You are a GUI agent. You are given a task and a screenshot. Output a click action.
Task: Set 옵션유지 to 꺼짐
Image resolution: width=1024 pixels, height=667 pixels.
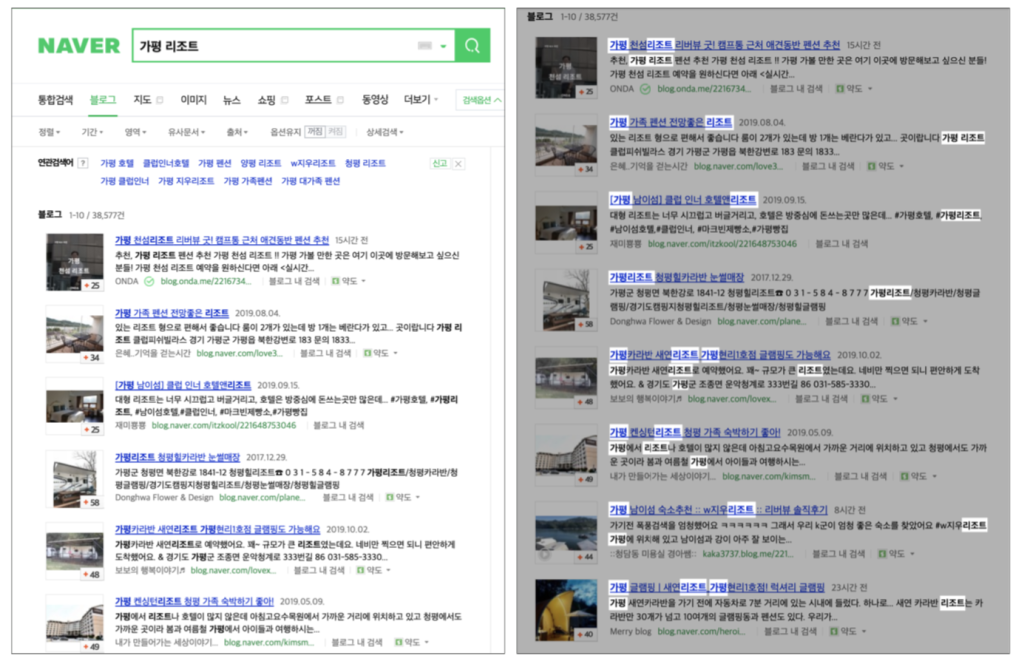pos(315,132)
